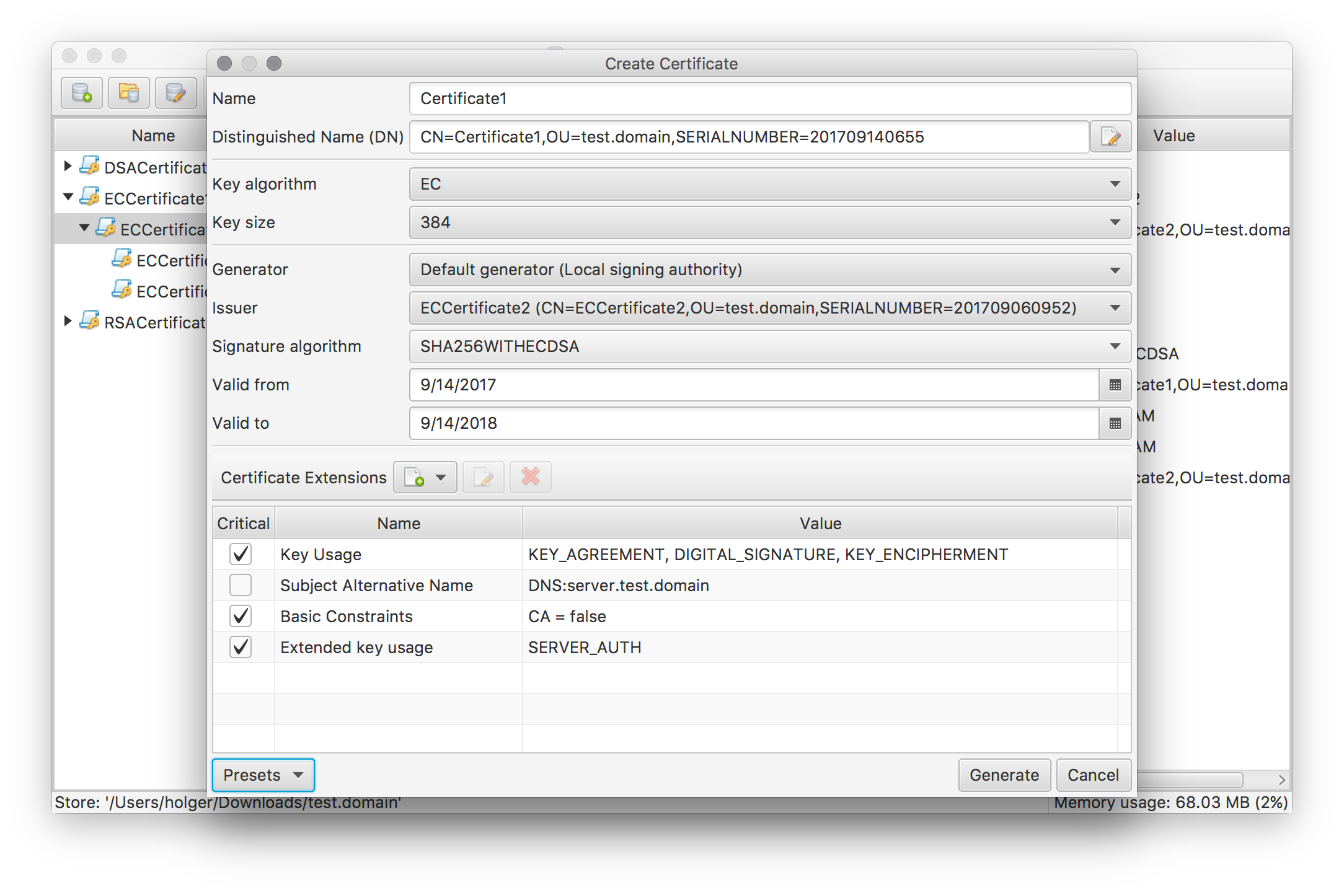Click the Cancel button
Viewport: 1344px width, 896px height.
pyautogui.click(x=1093, y=775)
